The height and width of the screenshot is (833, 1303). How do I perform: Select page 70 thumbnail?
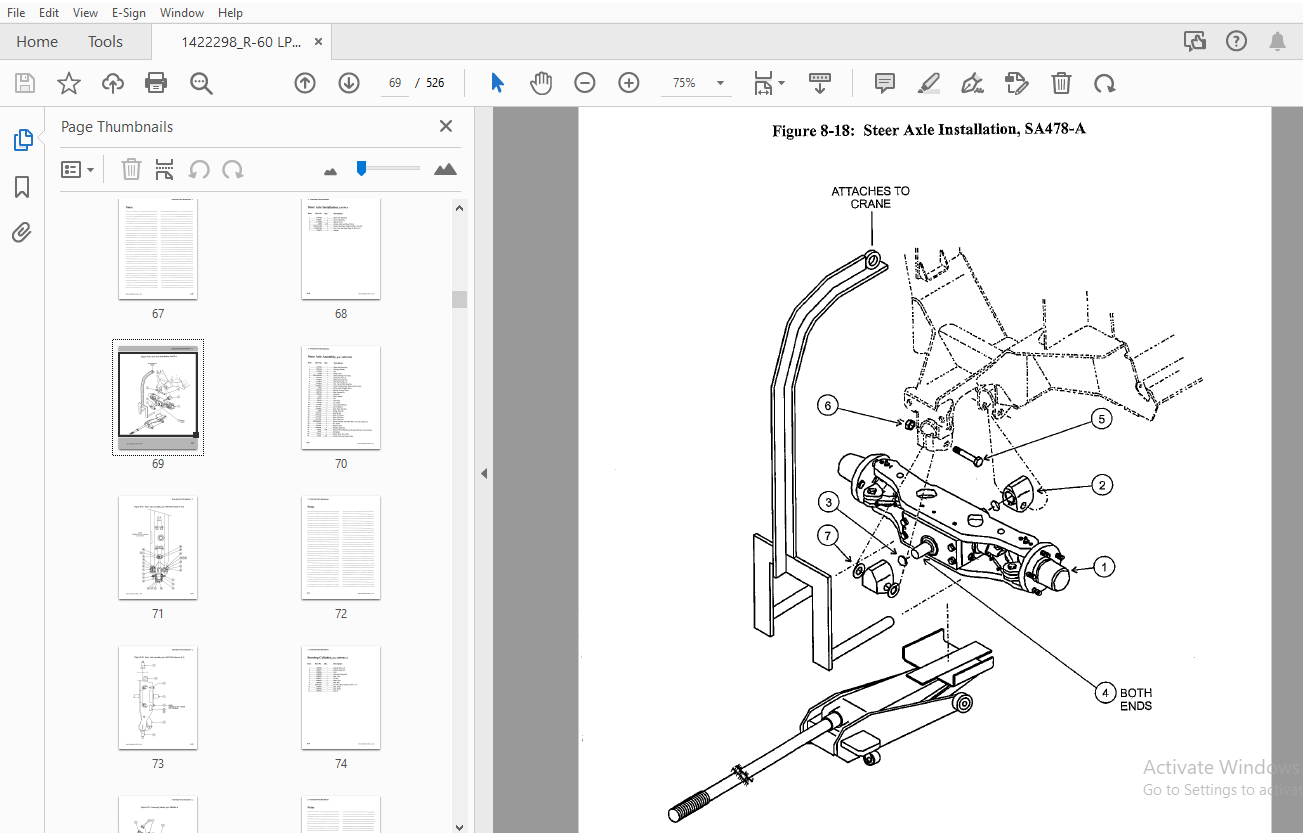click(341, 398)
